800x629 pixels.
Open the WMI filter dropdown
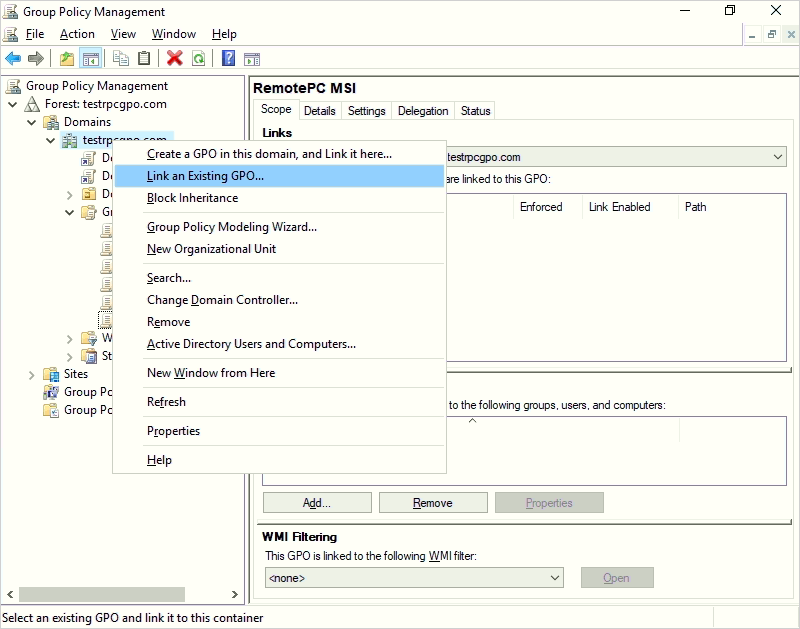[x=556, y=578]
